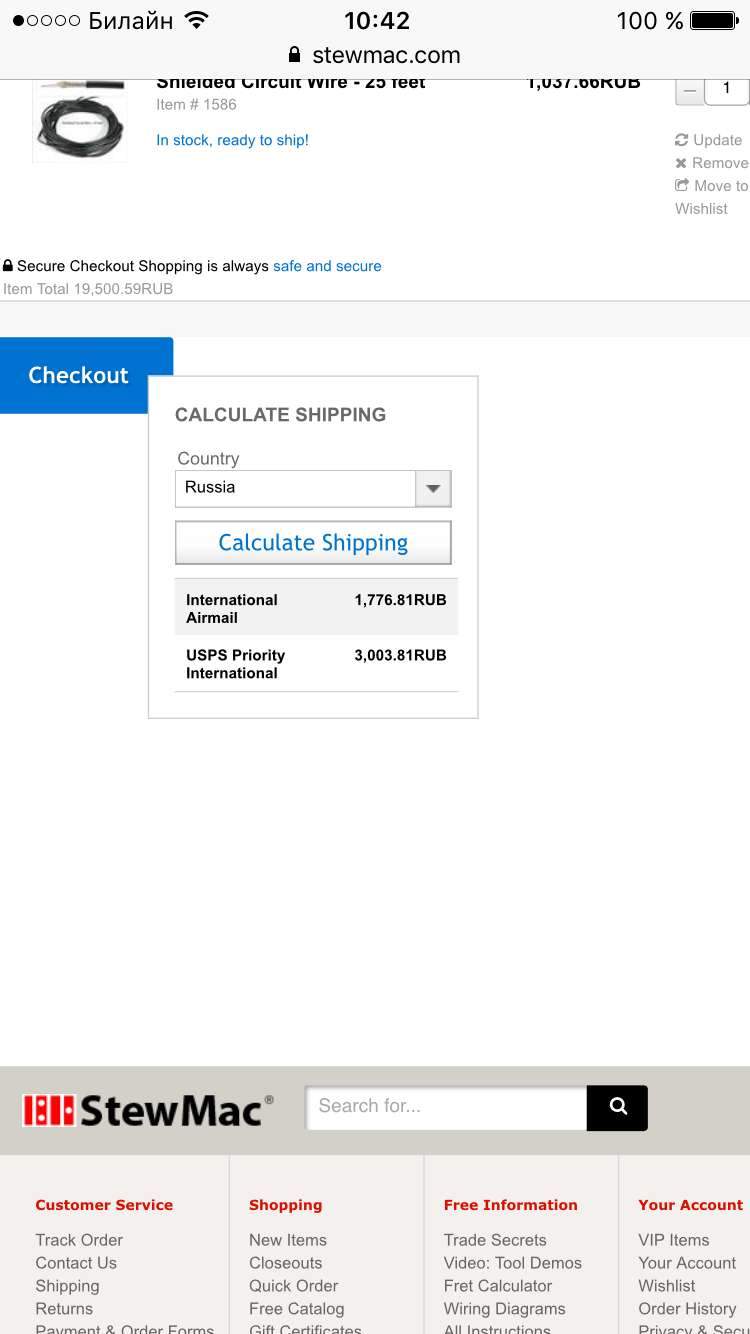
Task: Select the Item # 1586 text
Action: point(196,104)
